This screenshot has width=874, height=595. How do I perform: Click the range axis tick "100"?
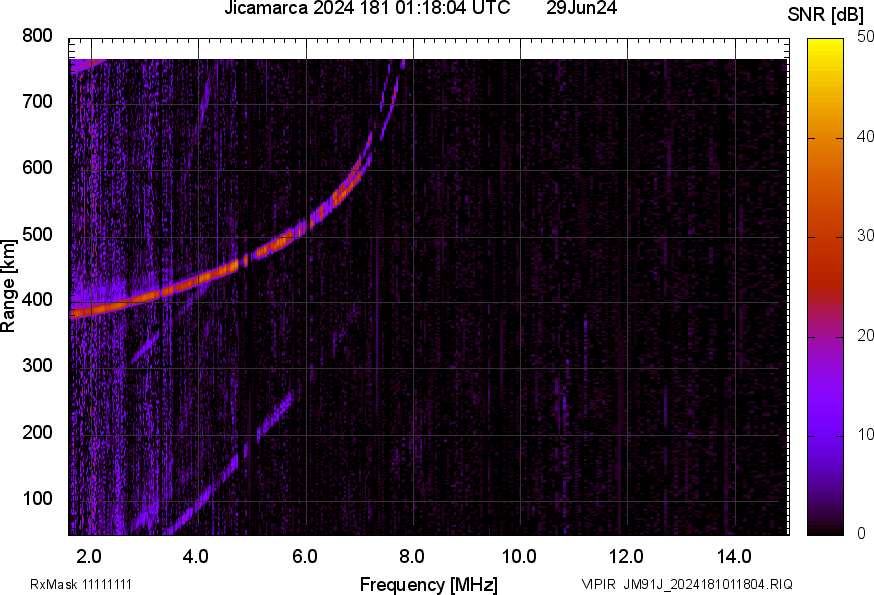point(37,498)
